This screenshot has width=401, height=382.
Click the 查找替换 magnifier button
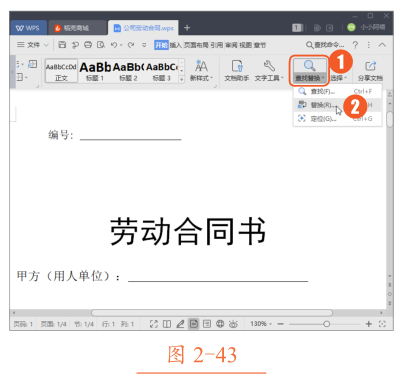pyautogui.click(x=309, y=70)
